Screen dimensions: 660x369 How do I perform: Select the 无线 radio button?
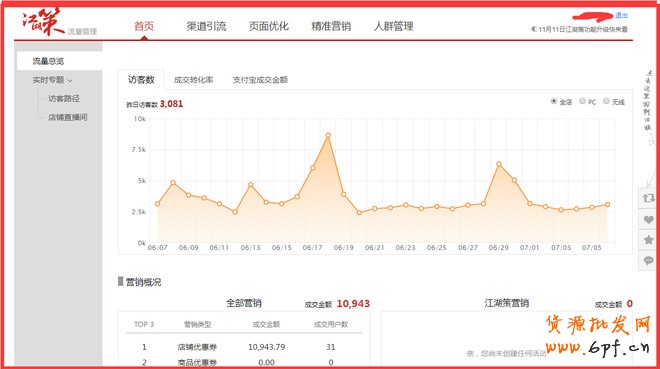(607, 101)
